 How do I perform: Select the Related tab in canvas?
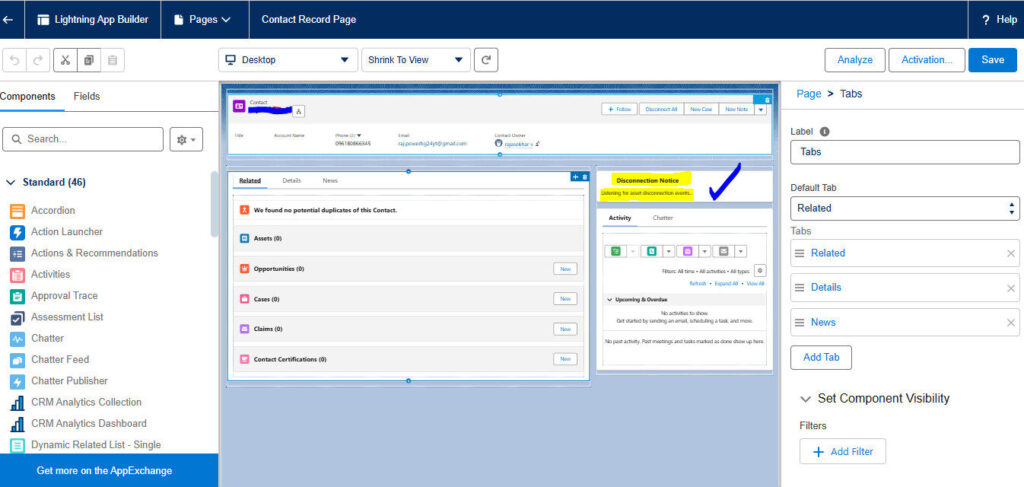tap(249, 180)
